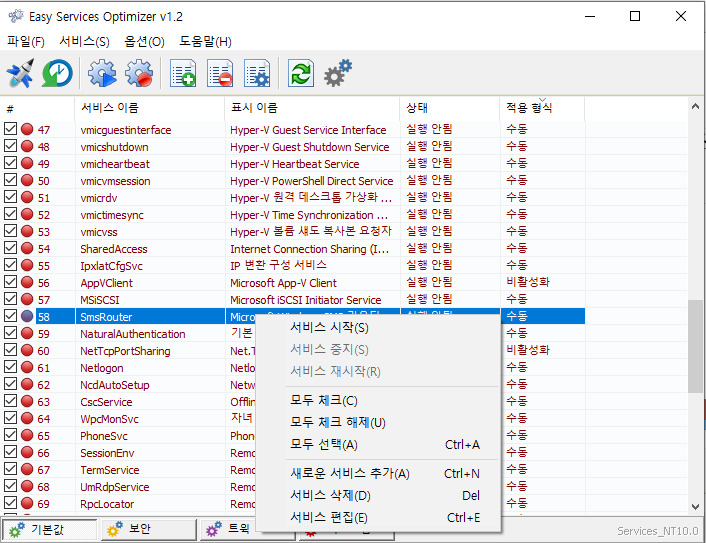The image size is (706, 543).
Task: Click Microsoft App-V Client display name
Action: tap(283, 283)
